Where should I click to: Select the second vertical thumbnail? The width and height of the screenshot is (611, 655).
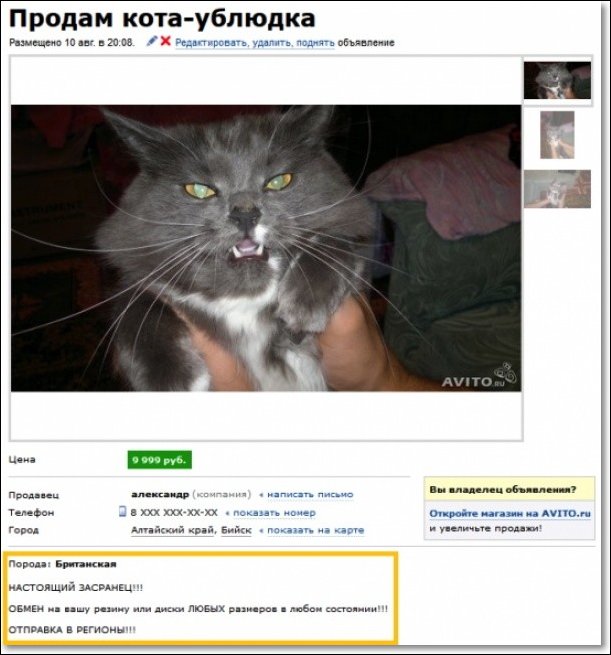pyautogui.click(x=557, y=135)
